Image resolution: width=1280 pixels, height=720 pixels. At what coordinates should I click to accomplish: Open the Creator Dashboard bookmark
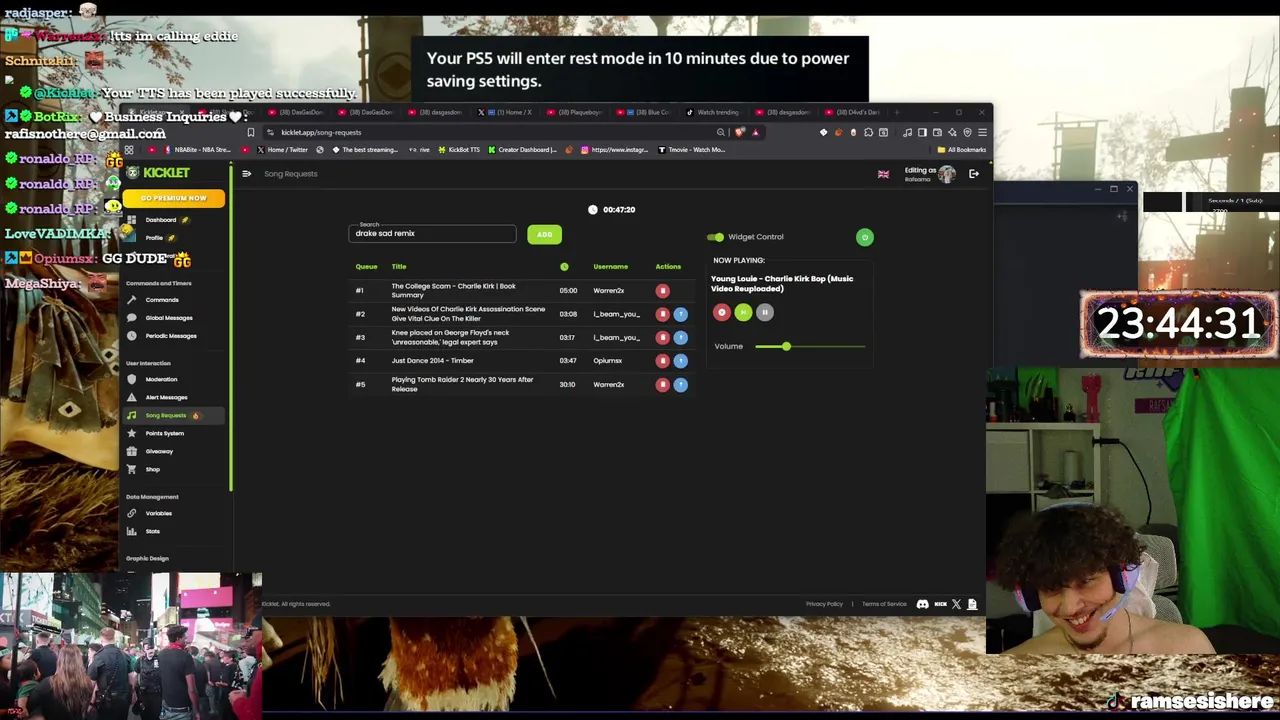(522, 150)
